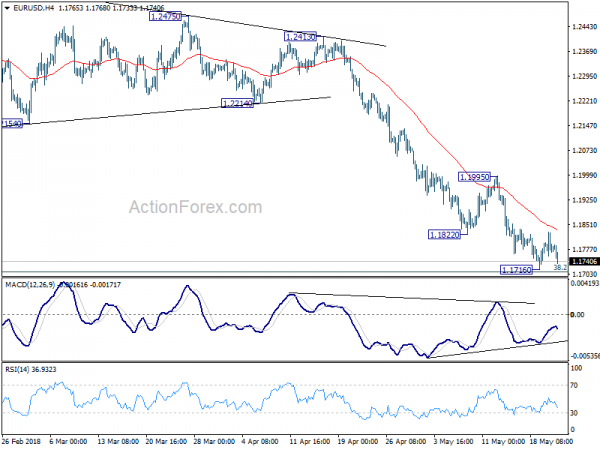
Task: Select the 1.24750 price label
Action: (165, 16)
